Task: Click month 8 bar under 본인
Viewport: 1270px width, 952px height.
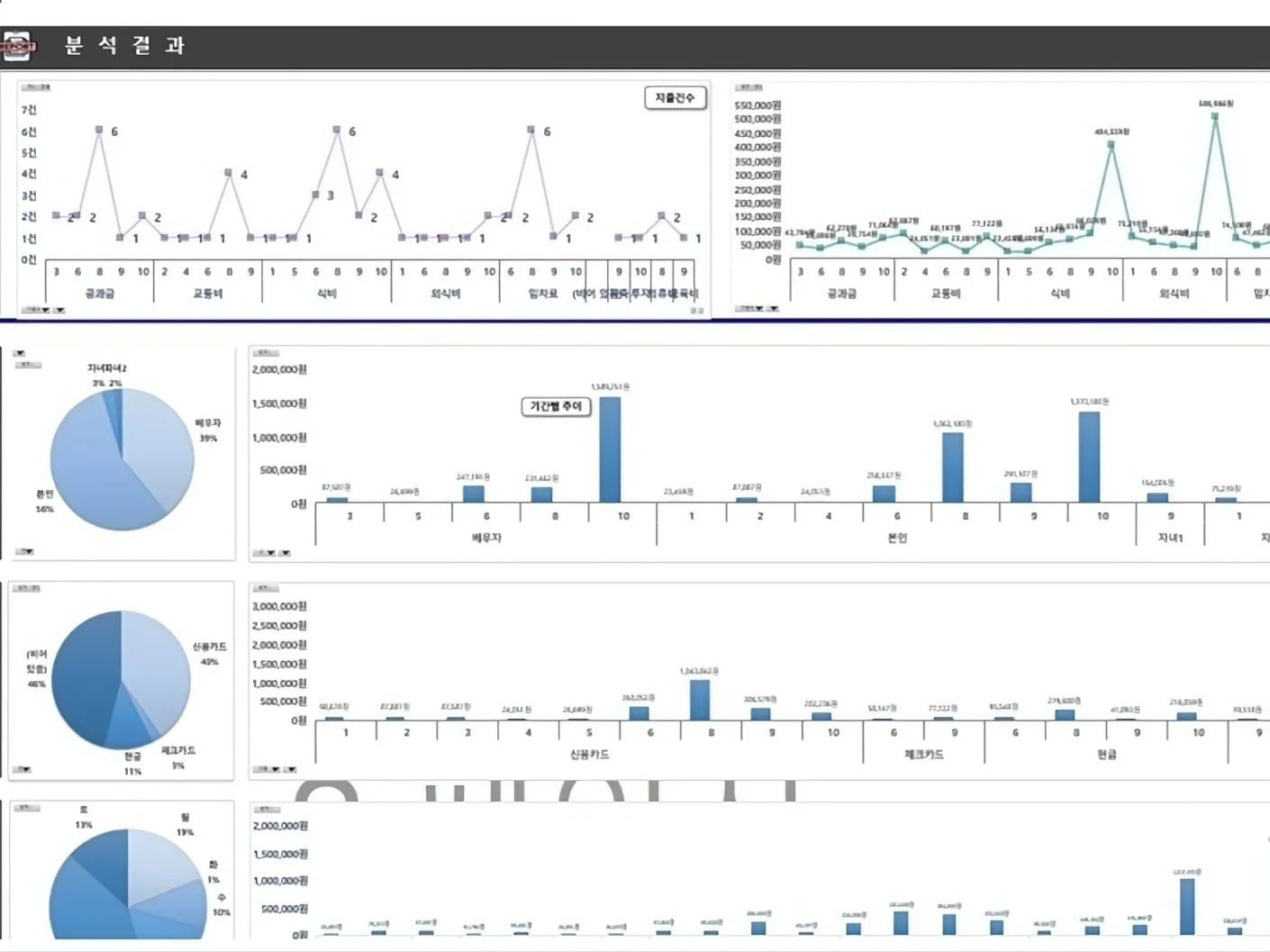Action: [x=952, y=467]
